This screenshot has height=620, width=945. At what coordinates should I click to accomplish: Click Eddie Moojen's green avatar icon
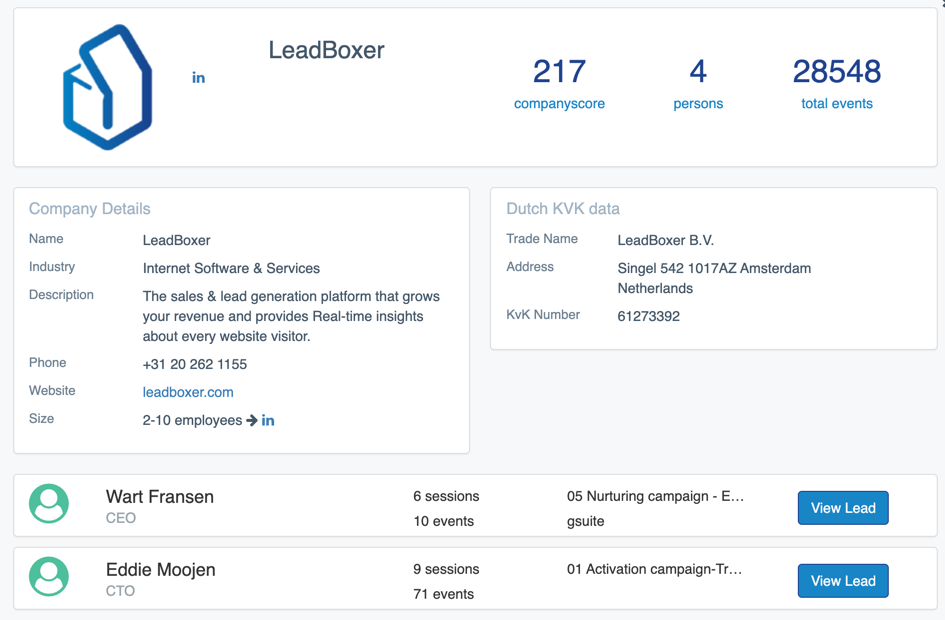pyautogui.click(x=49, y=577)
